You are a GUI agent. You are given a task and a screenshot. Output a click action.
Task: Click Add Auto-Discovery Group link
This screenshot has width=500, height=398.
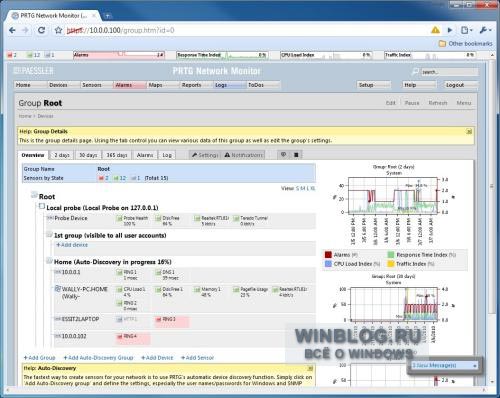(98, 358)
